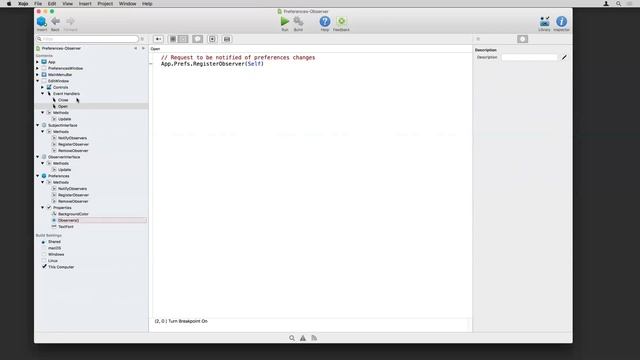Toggle the Inspector icon

pyautogui.click(x=562, y=21)
